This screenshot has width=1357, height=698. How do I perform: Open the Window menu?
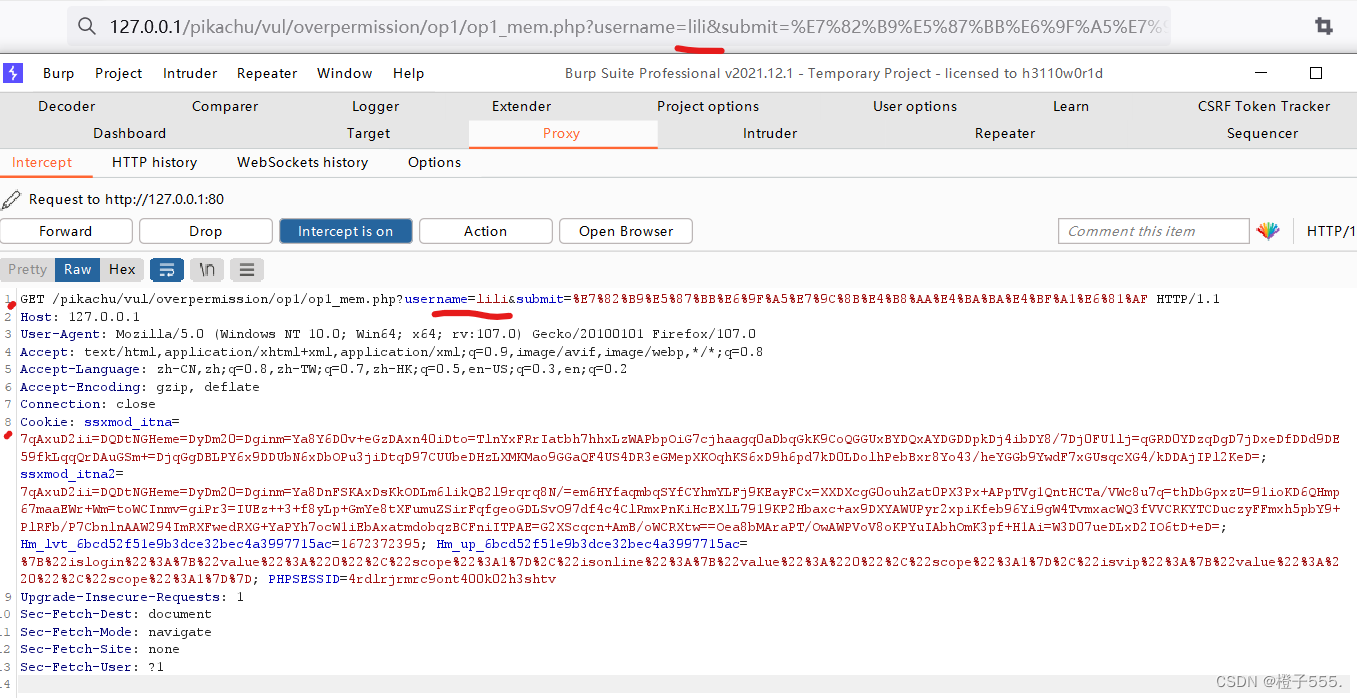345,73
